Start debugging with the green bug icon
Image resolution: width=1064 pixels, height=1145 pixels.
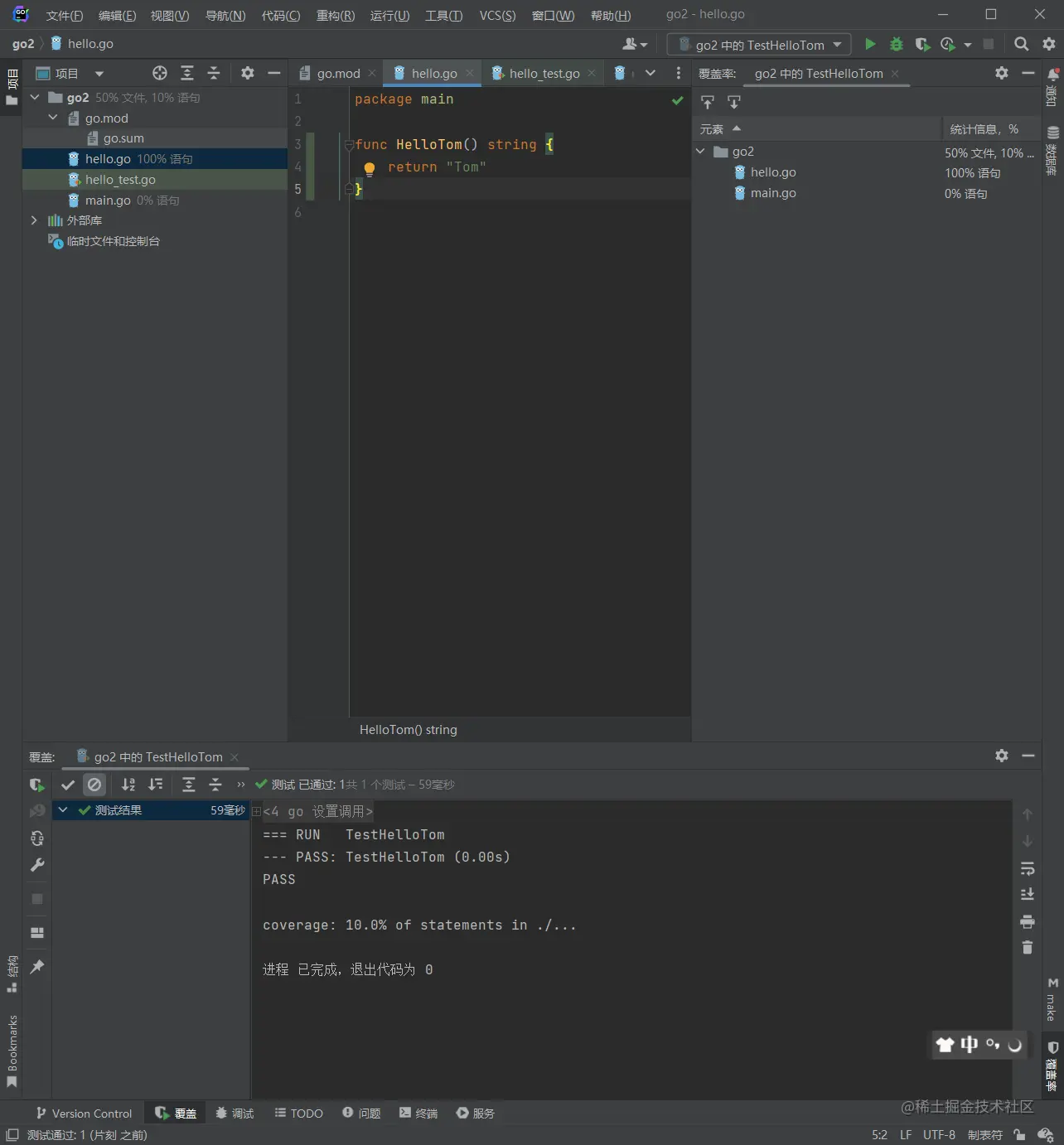896,44
